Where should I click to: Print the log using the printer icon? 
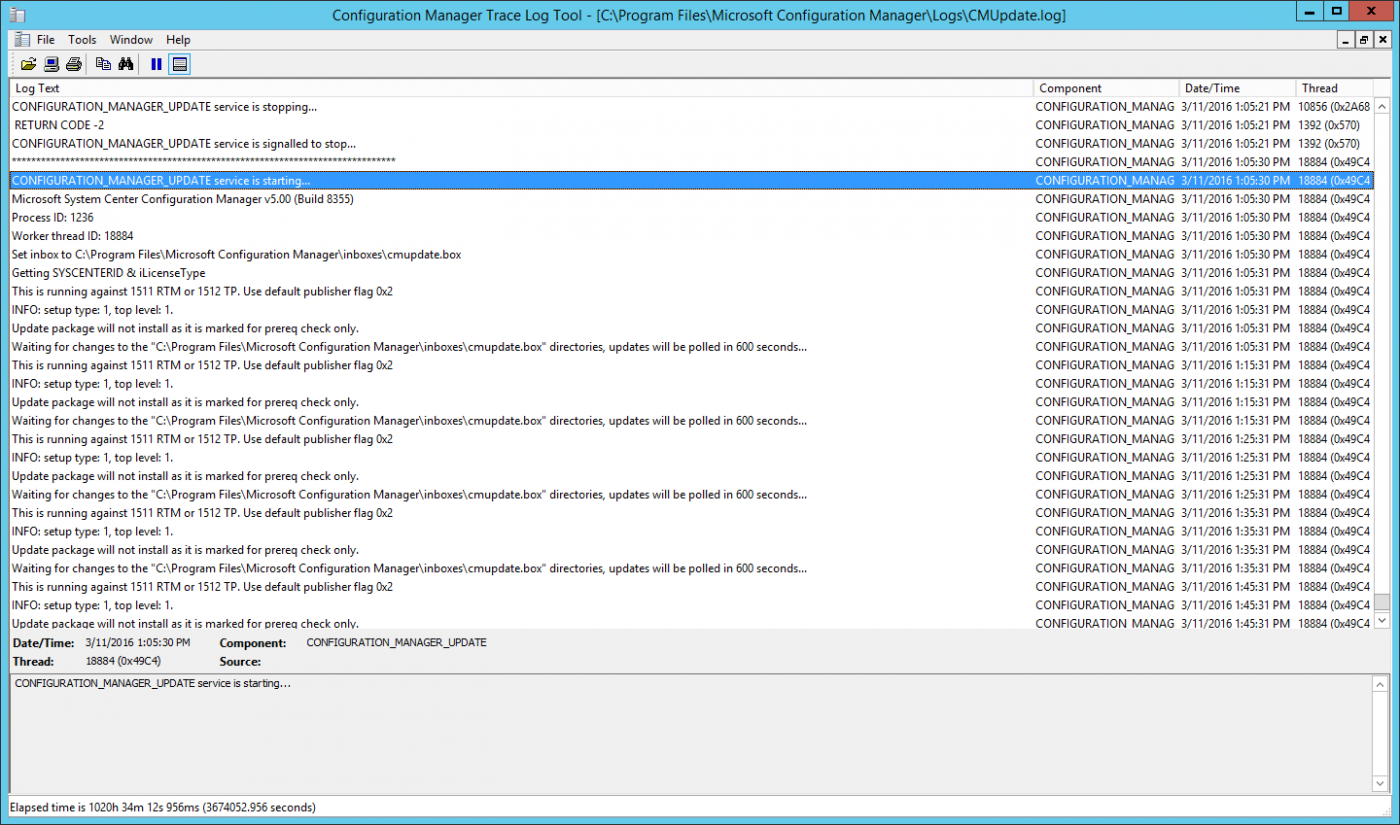(74, 63)
